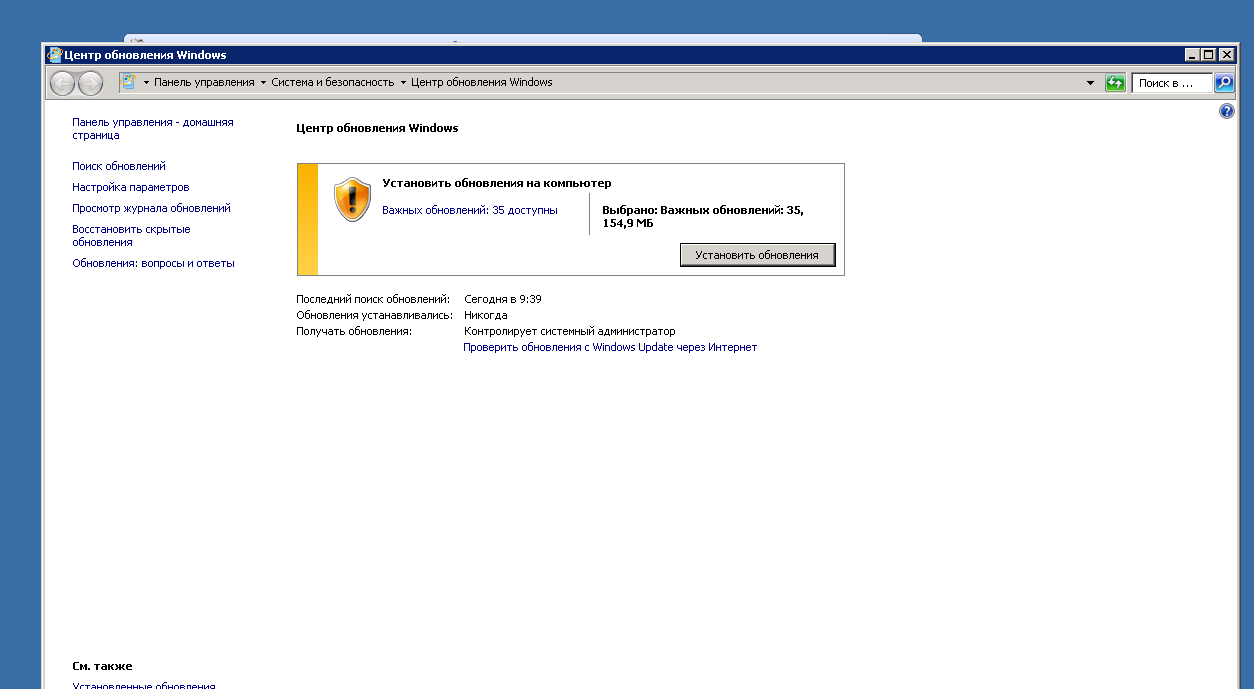This screenshot has height=689, width=1254.
Task: Minimize the Windows Update window
Action: click(1193, 55)
